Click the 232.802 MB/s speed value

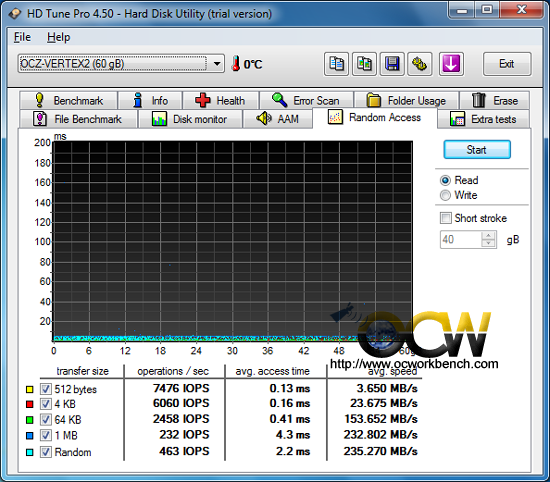point(381,435)
